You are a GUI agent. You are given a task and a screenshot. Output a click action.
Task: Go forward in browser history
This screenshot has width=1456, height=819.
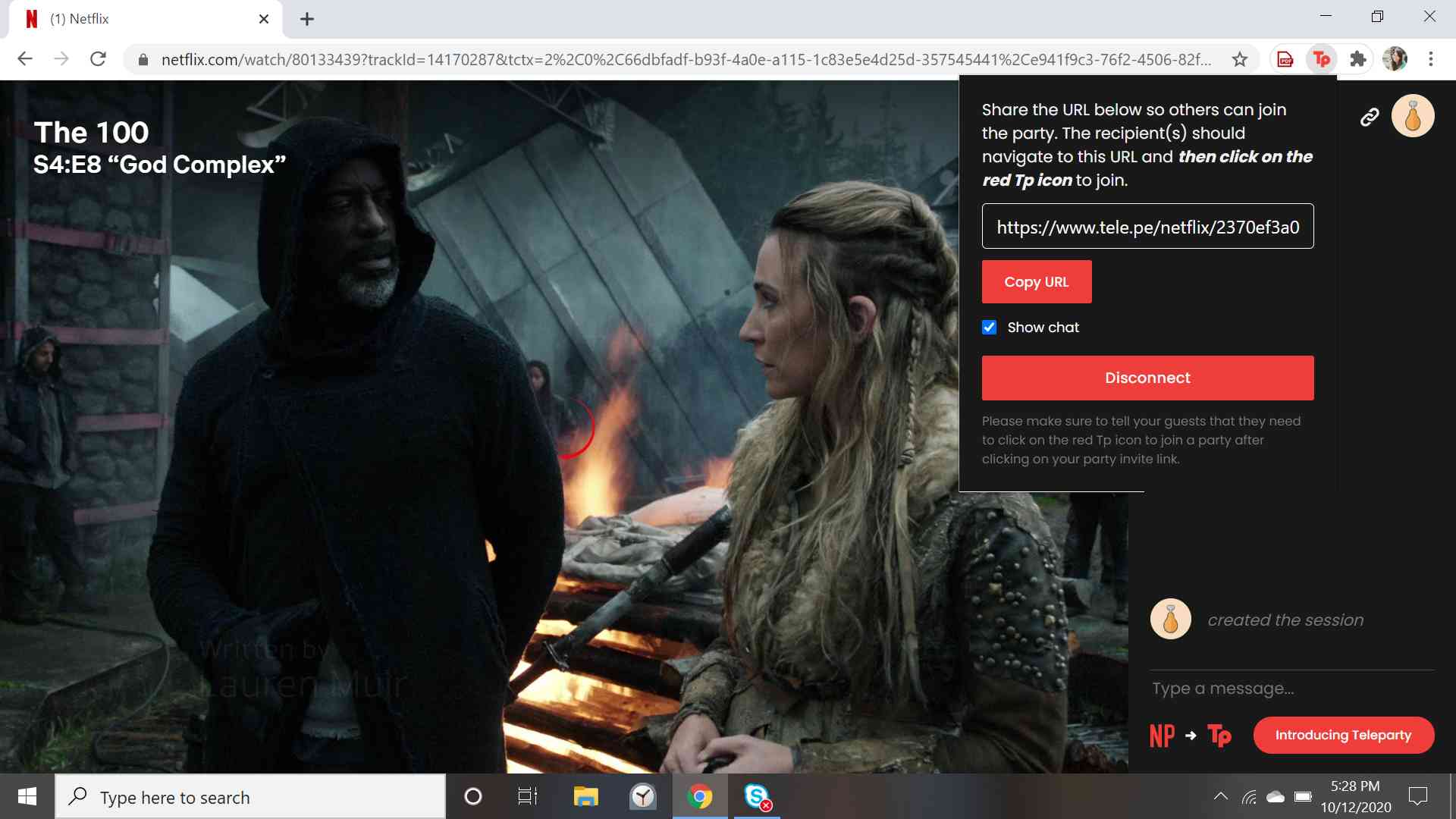coord(61,59)
